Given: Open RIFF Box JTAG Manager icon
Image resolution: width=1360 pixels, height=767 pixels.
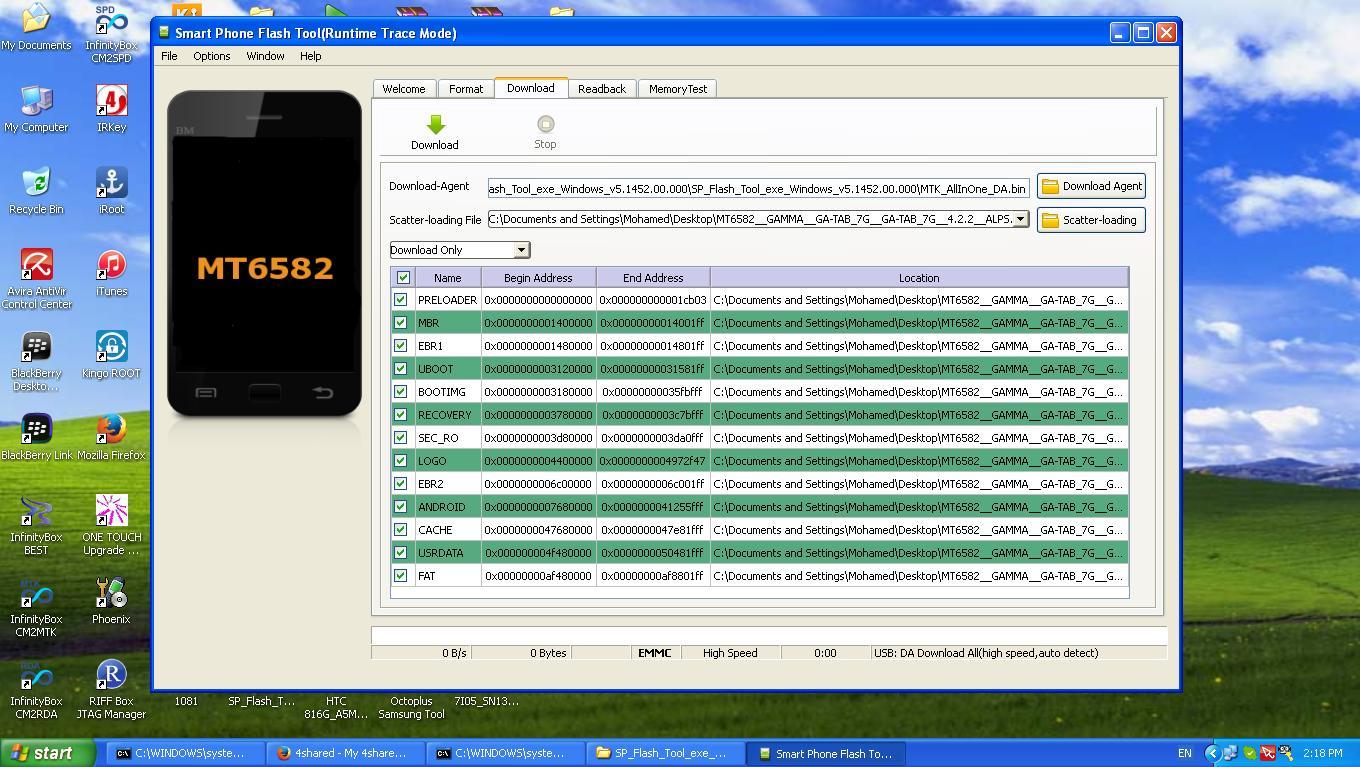Looking at the screenshot, I should 111,689.
